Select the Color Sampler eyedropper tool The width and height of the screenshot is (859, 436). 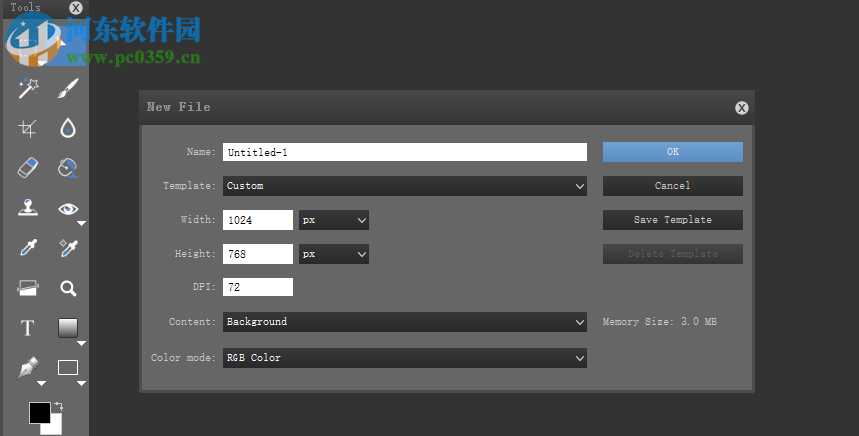68,248
